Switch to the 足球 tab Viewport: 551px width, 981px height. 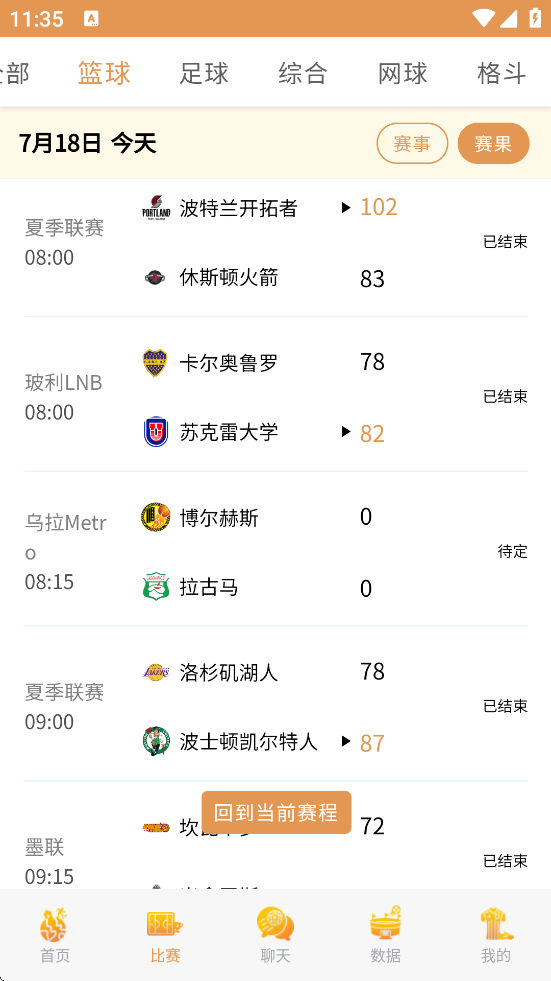[204, 73]
